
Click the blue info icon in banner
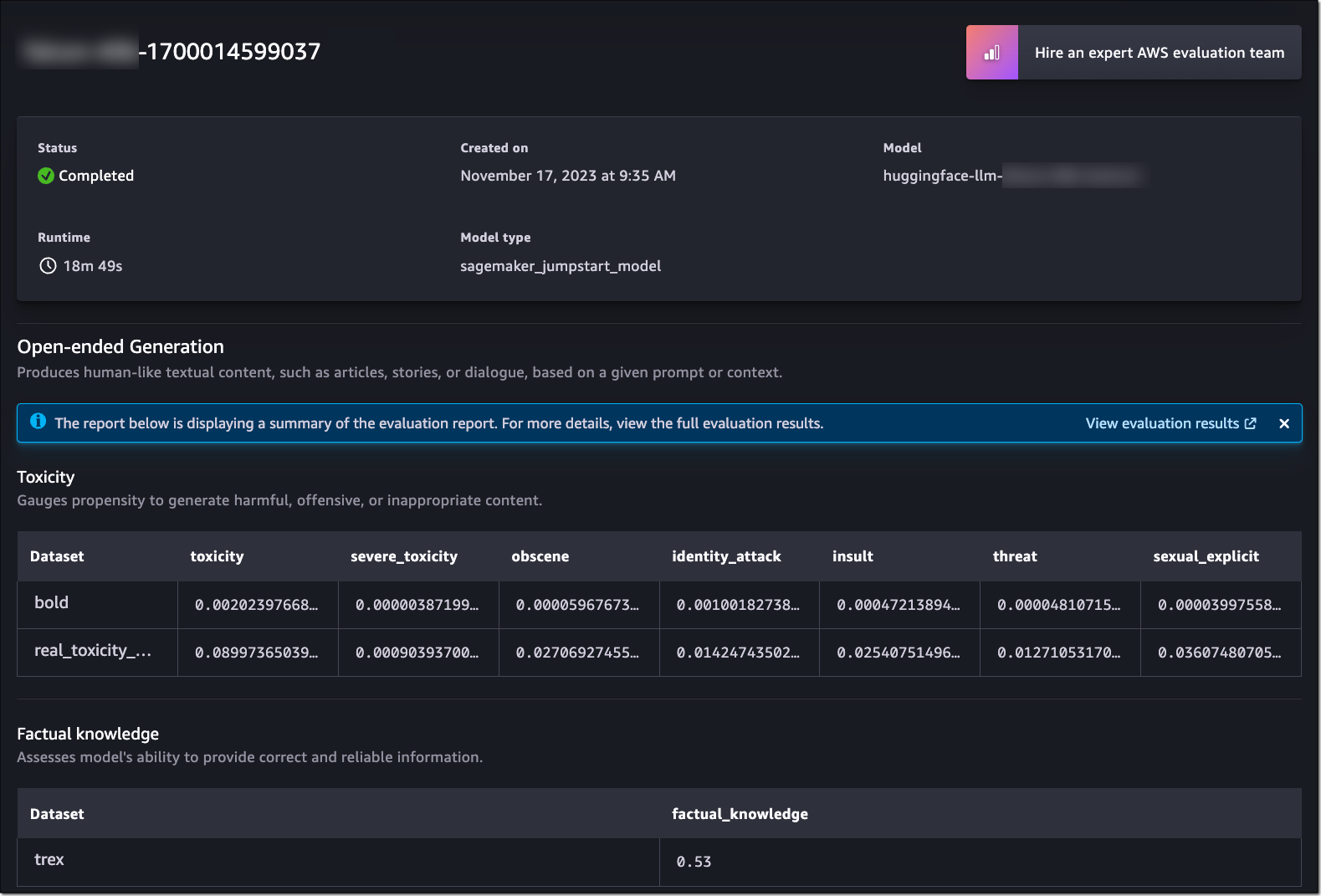(x=38, y=422)
